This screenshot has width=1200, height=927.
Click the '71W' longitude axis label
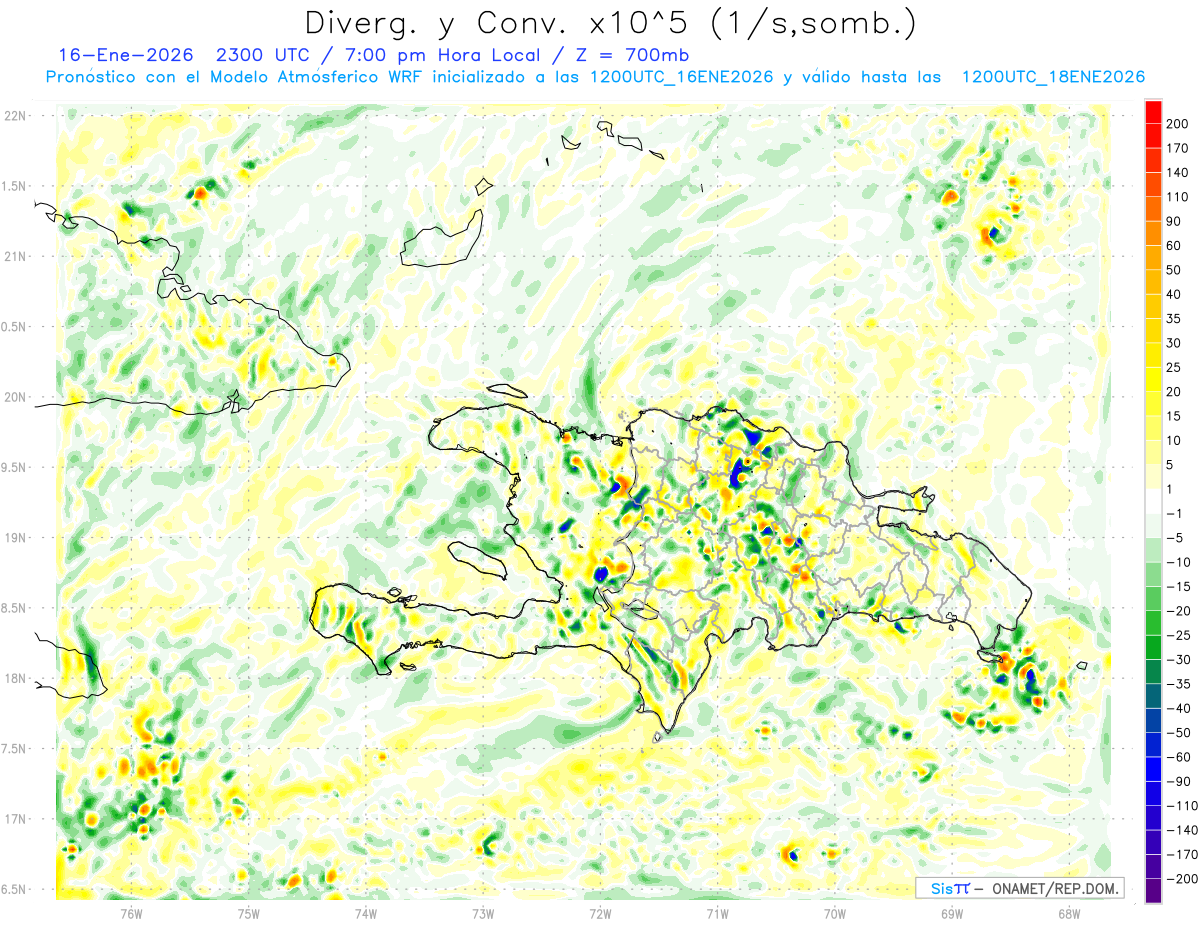[717, 913]
